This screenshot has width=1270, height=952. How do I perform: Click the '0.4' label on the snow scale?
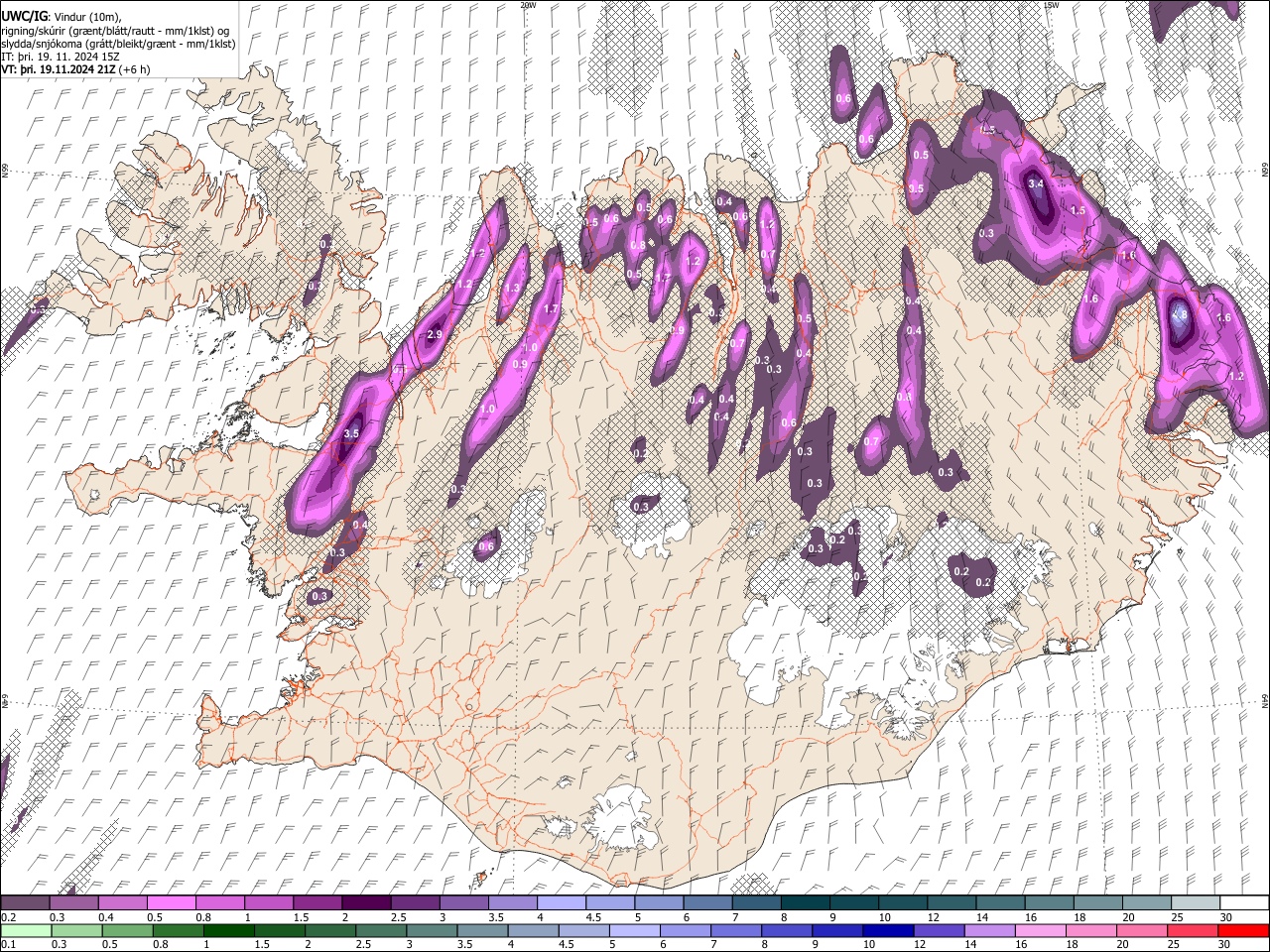(x=105, y=917)
